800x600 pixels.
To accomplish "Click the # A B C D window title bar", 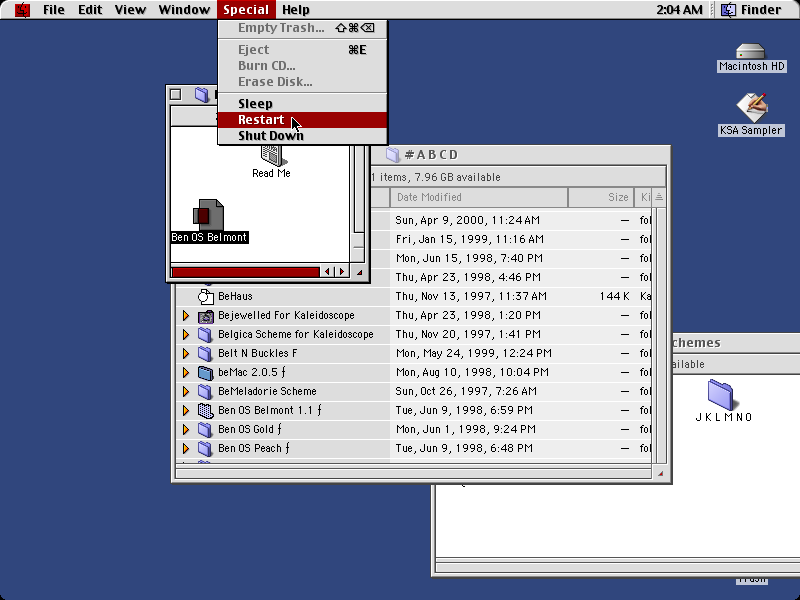I will pyautogui.click(x=520, y=155).
